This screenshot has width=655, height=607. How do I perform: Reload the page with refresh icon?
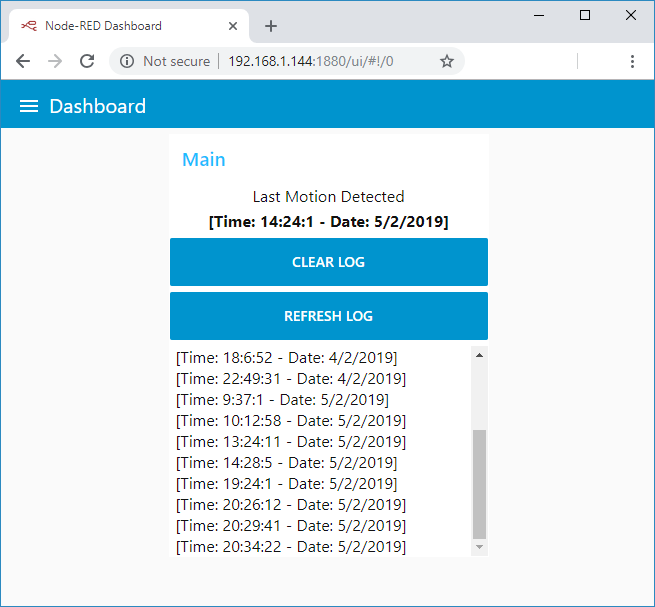click(x=87, y=61)
